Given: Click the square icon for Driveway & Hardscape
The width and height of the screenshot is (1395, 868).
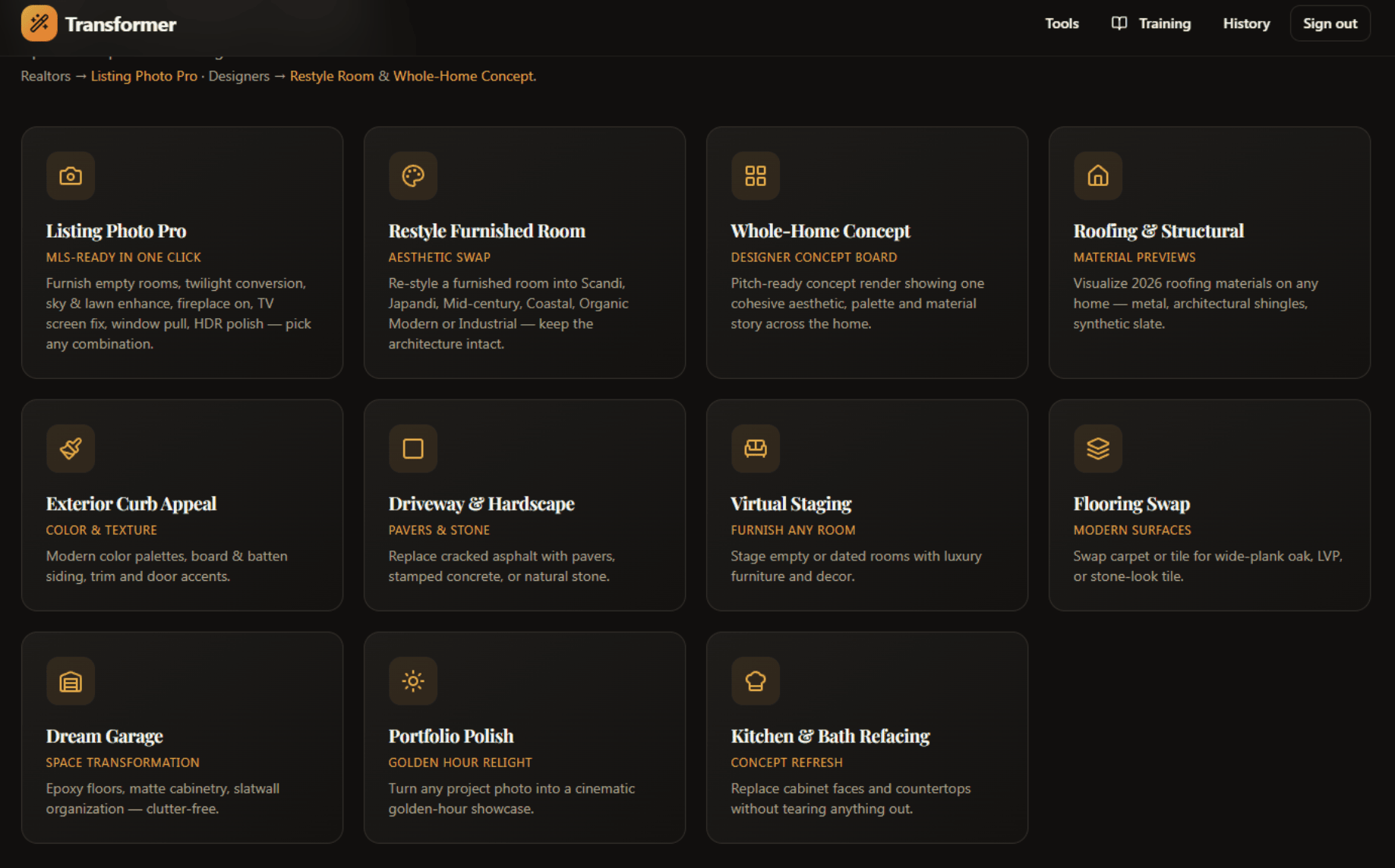Looking at the screenshot, I should click(413, 449).
